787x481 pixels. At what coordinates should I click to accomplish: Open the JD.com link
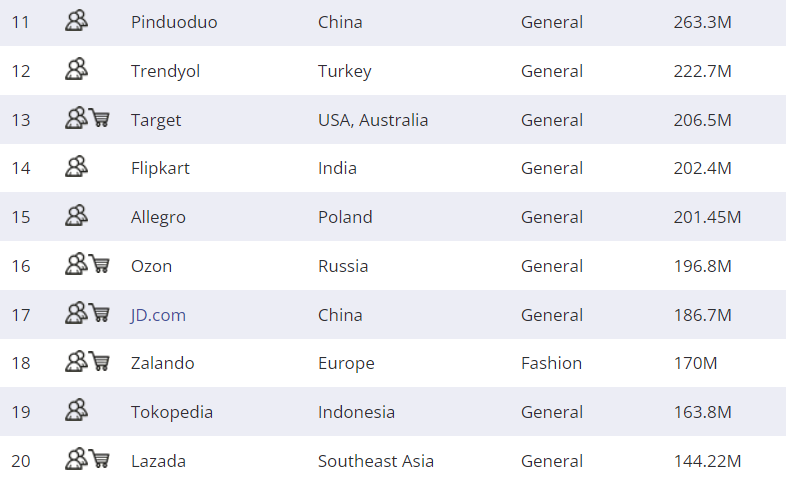coord(158,315)
